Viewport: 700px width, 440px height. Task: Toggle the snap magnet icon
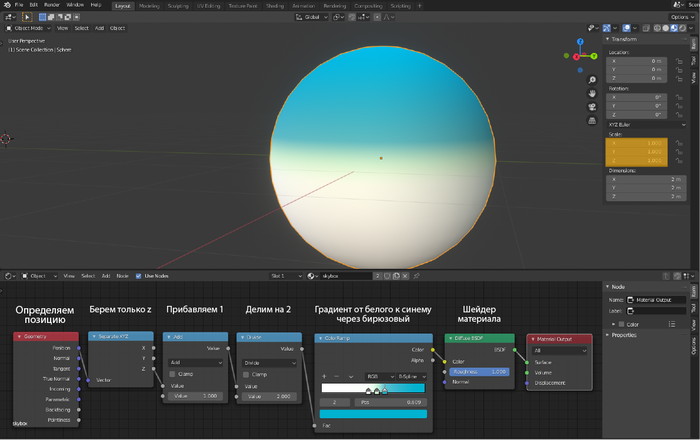coord(352,17)
